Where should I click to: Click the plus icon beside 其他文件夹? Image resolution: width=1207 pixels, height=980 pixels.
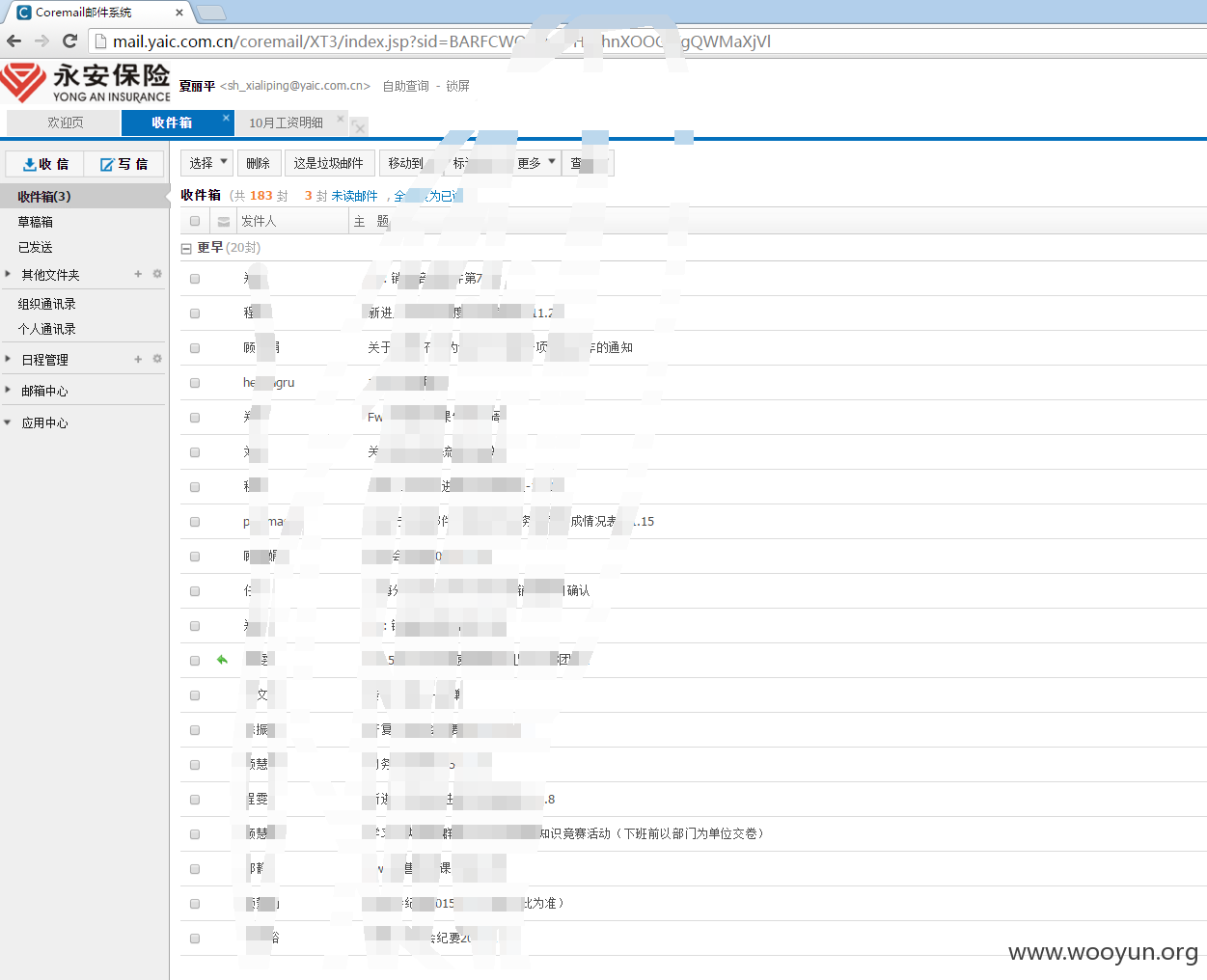pyautogui.click(x=138, y=274)
